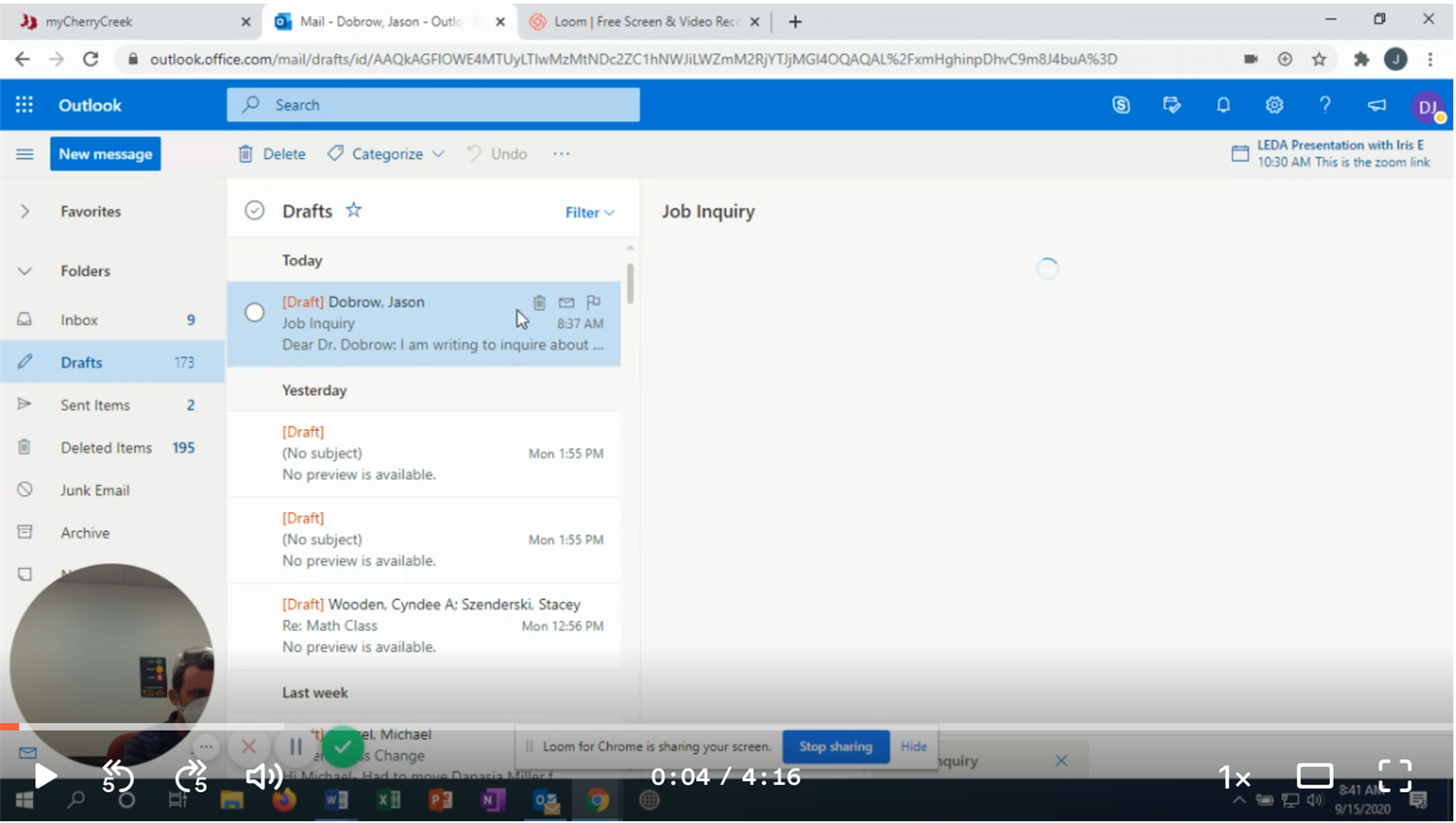Image resolution: width=1456 pixels, height=823 pixels.
Task: Open more commands ellipsis in toolbar
Action: point(561,153)
